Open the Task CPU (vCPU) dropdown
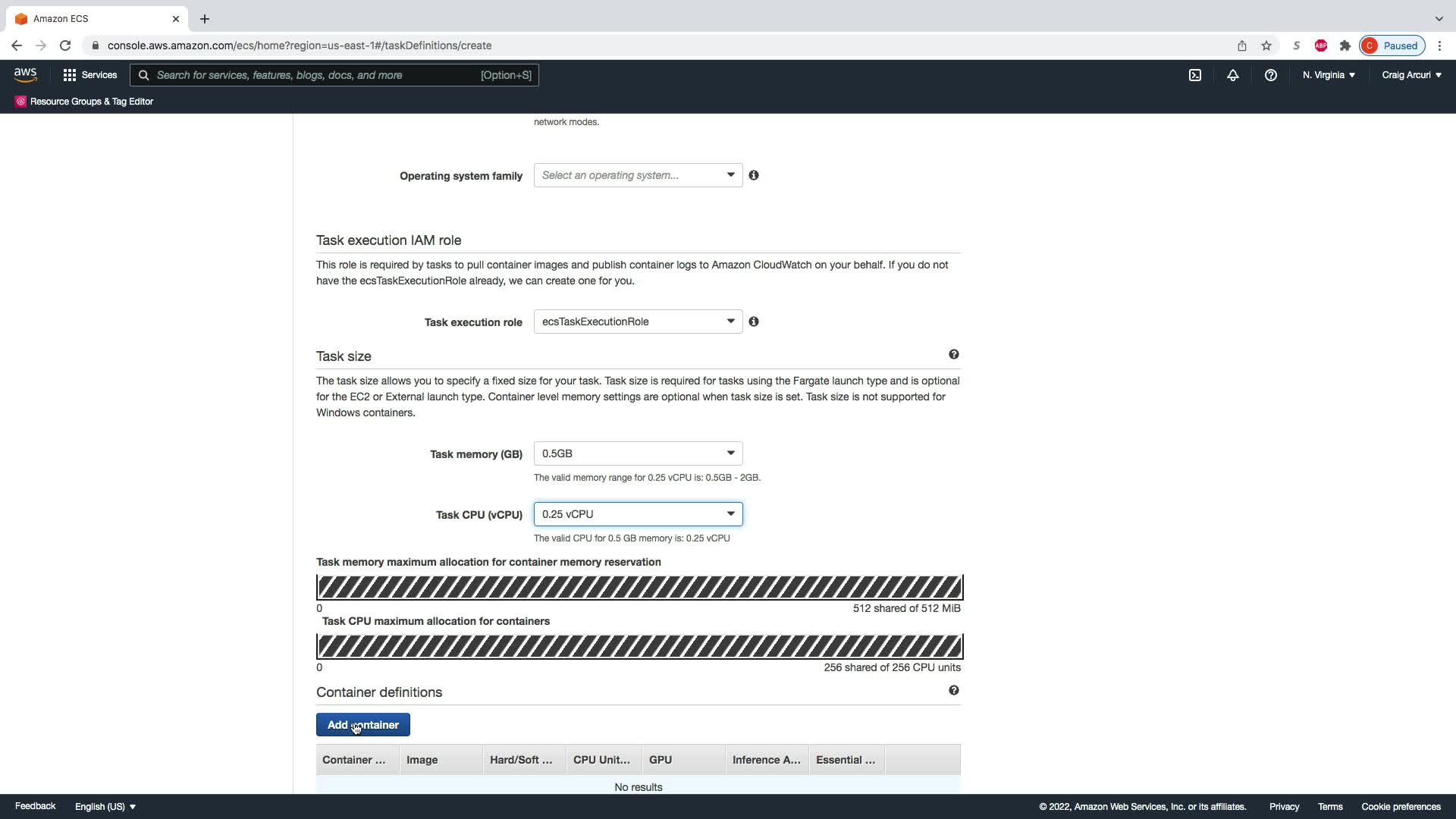This screenshot has height=819, width=1456. tap(638, 514)
